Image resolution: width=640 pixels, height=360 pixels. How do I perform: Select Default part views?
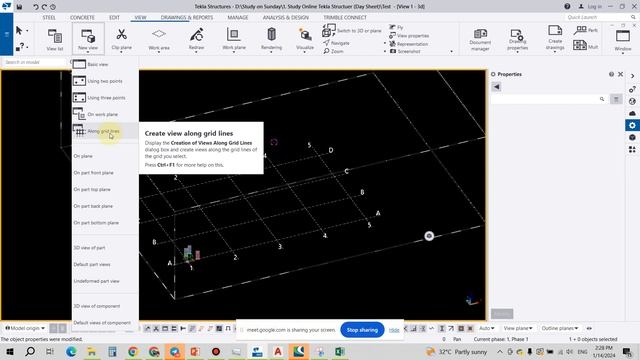pyautogui.click(x=105, y=264)
